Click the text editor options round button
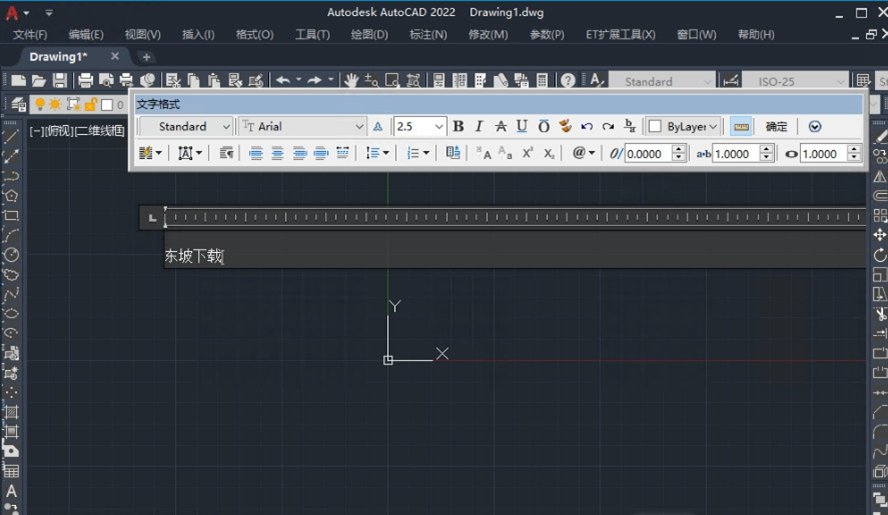This screenshot has width=888, height=515. coord(814,126)
